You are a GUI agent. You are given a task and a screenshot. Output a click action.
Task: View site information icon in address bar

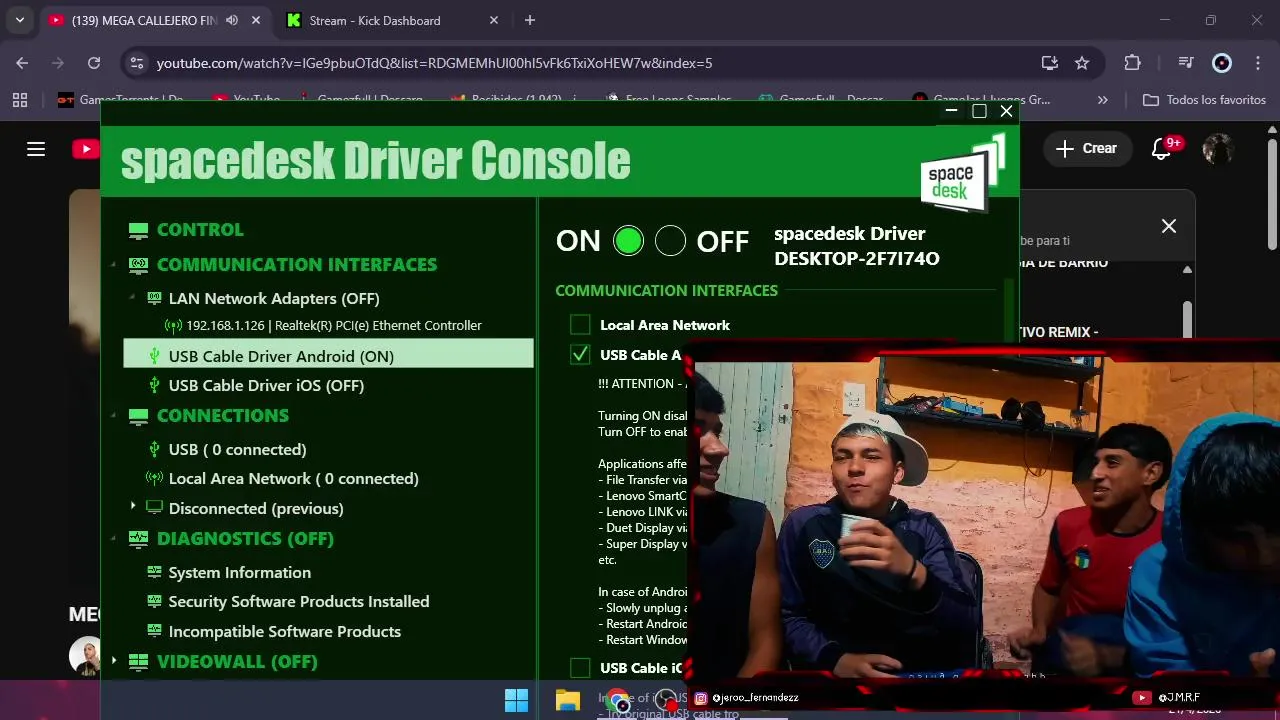pyautogui.click(x=138, y=63)
